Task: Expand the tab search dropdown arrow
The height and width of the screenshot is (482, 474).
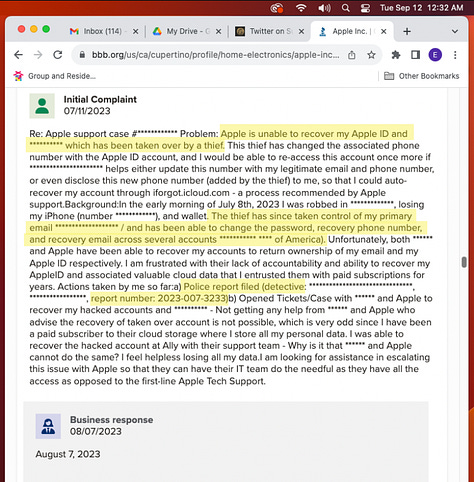Action: coord(455,31)
